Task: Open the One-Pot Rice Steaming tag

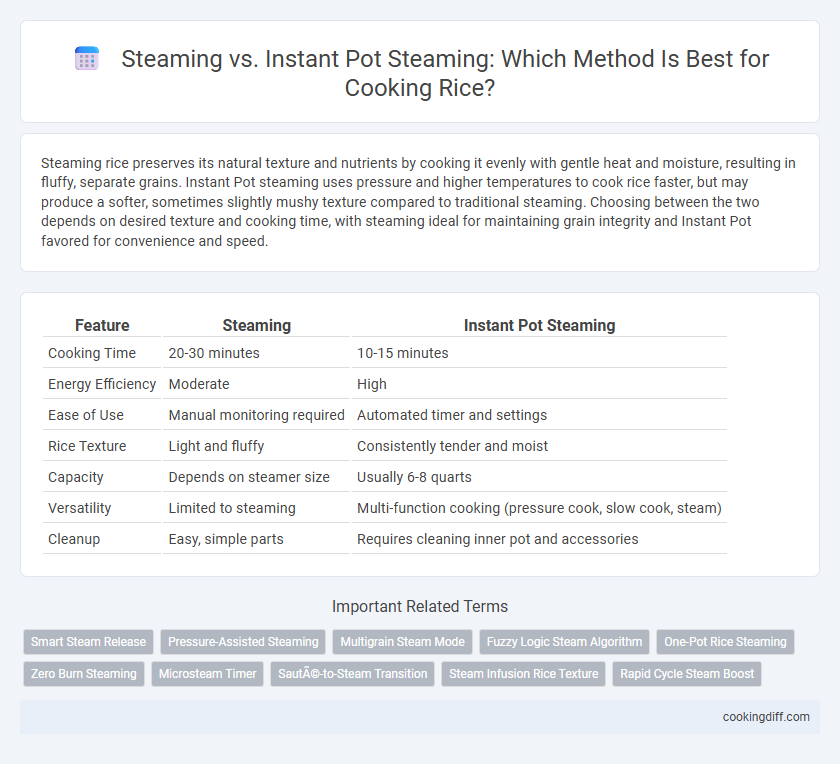Action: 725,642
